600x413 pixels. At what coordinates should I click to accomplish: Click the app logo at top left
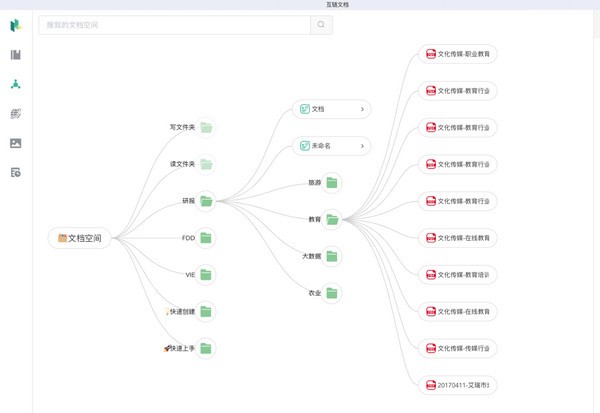click(x=16, y=25)
